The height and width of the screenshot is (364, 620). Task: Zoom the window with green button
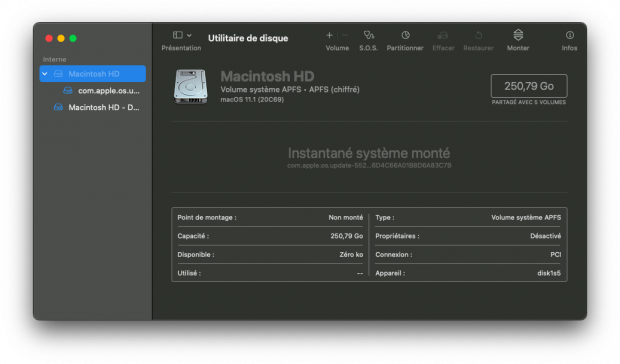click(x=73, y=38)
